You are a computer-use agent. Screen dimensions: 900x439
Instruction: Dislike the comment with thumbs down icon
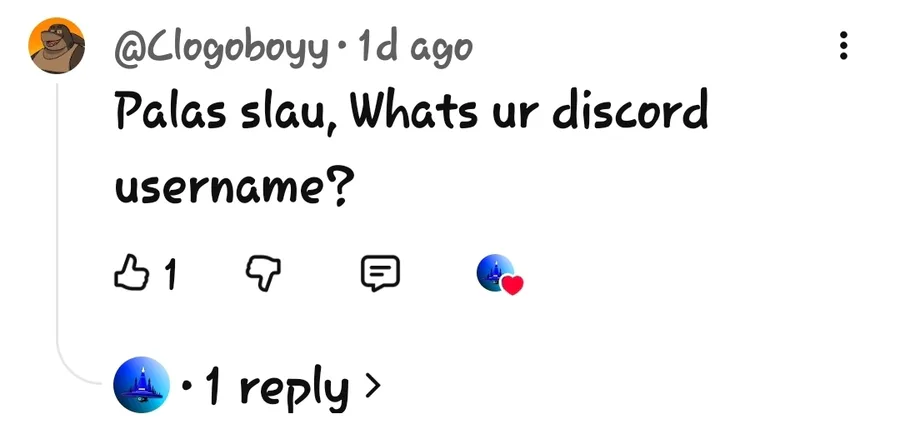(263, 273)
